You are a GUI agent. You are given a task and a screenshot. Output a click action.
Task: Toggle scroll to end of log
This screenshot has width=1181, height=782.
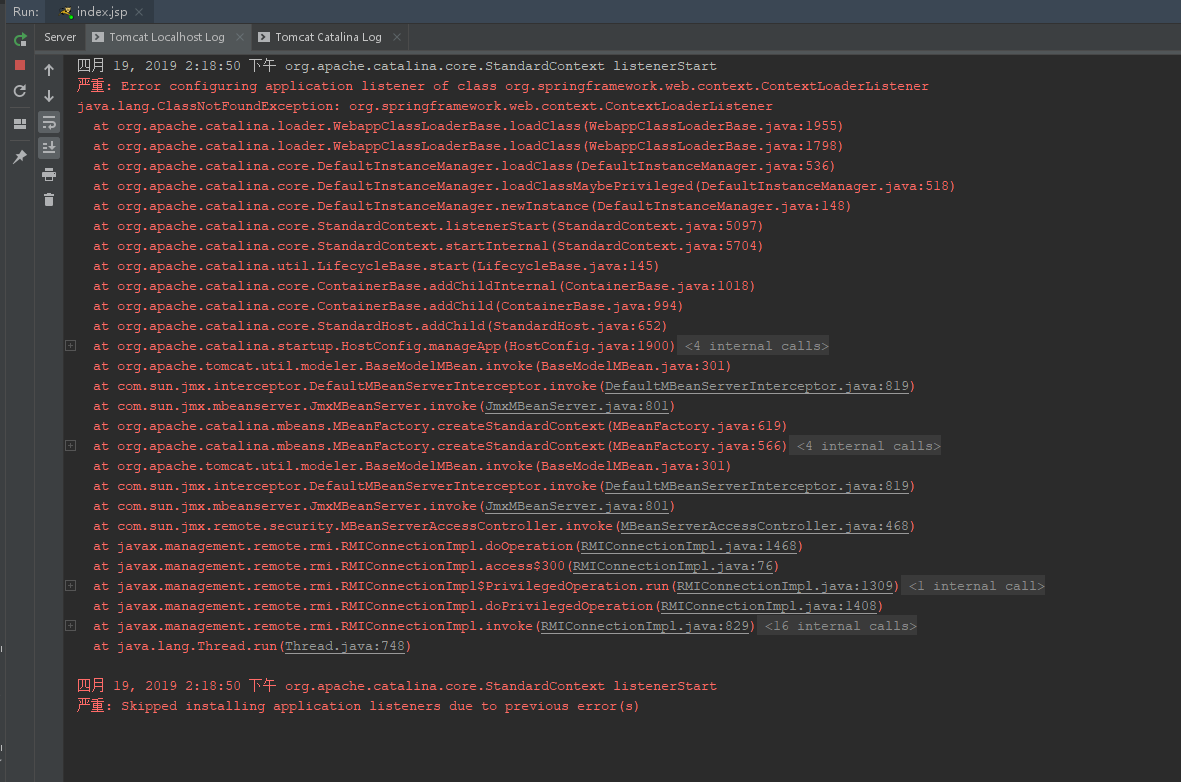click(49, 148)
